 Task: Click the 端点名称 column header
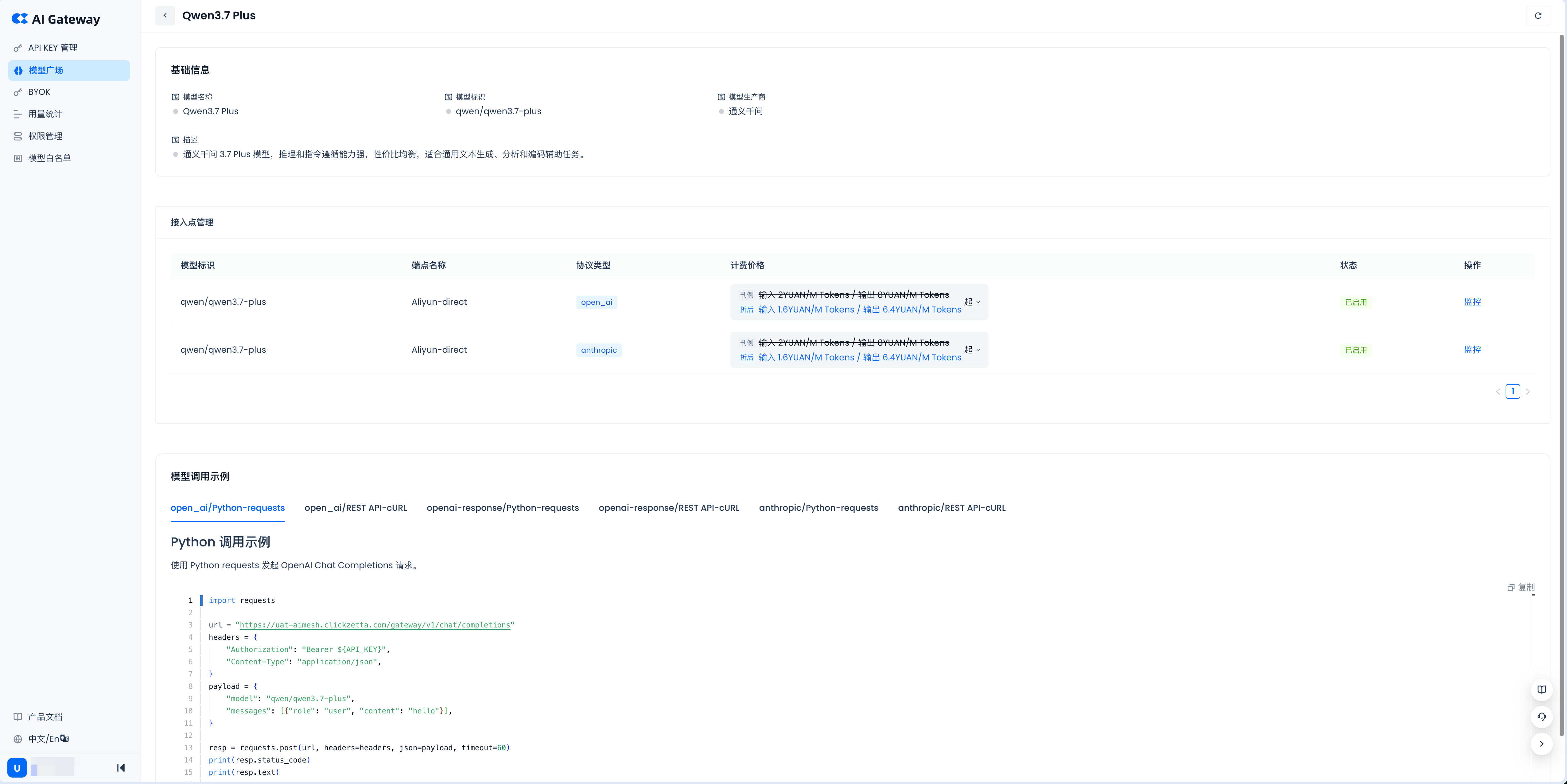click(428, 265)
